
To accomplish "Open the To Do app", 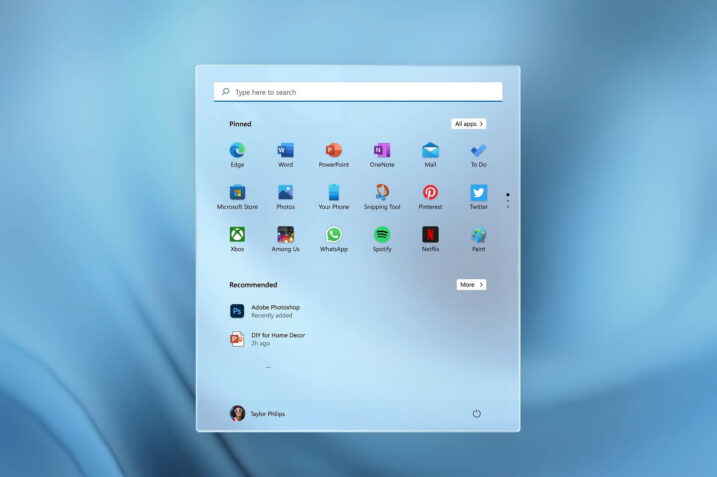I will pyautogui.click(x=478, y=151).
